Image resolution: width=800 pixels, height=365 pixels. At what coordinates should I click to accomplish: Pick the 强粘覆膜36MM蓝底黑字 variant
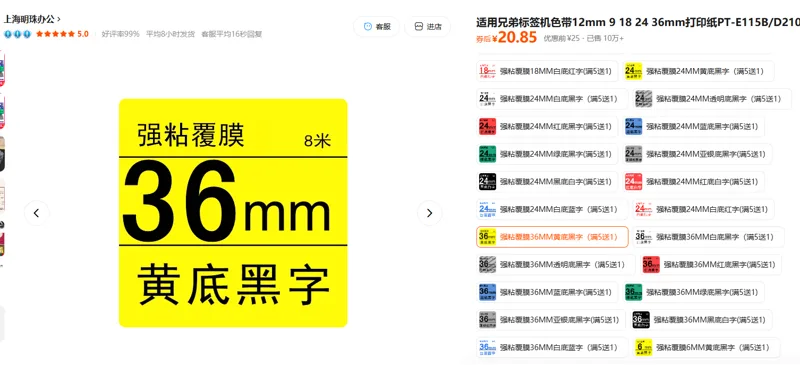click(547, 292)
